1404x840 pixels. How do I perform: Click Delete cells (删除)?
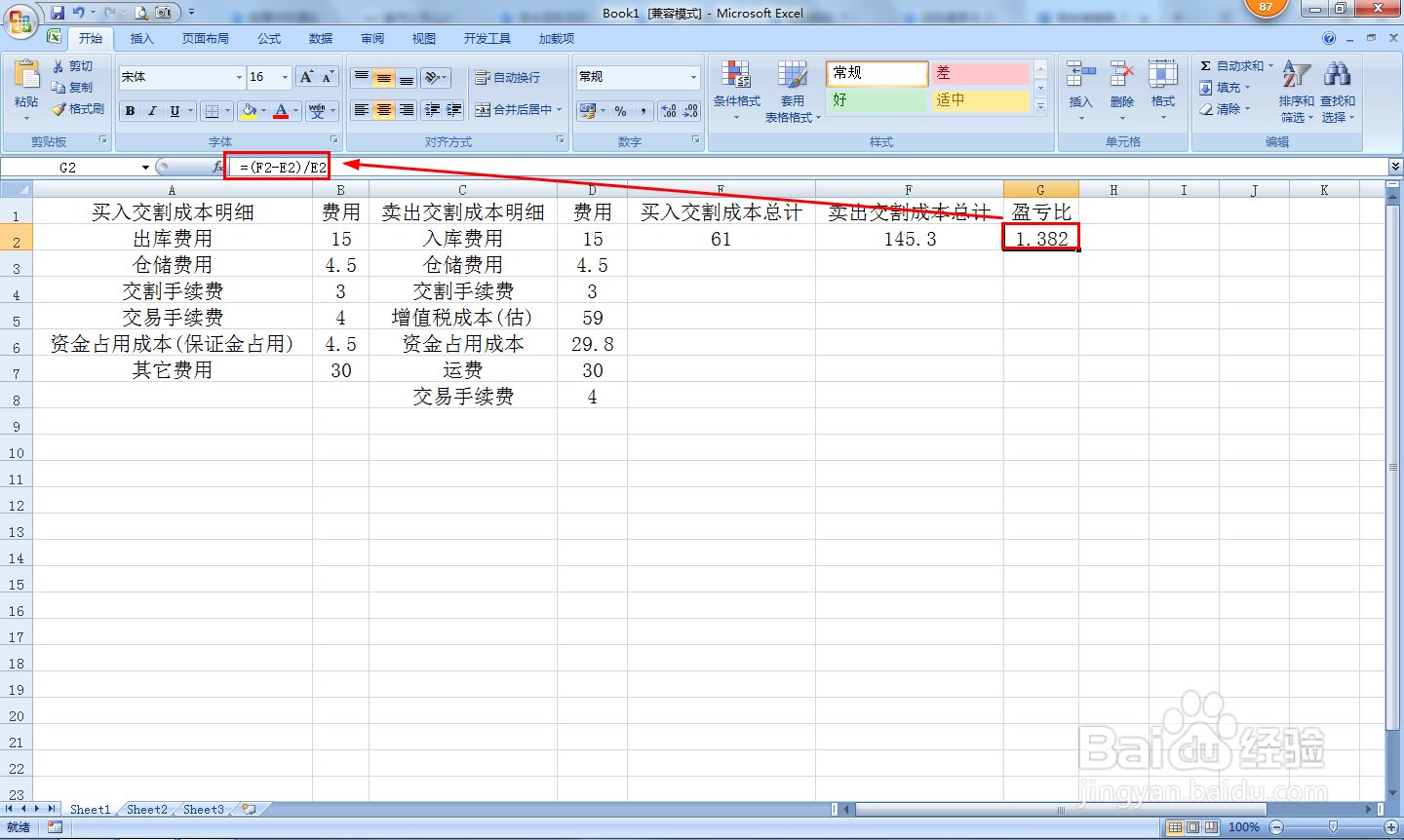pos(1121,91)
